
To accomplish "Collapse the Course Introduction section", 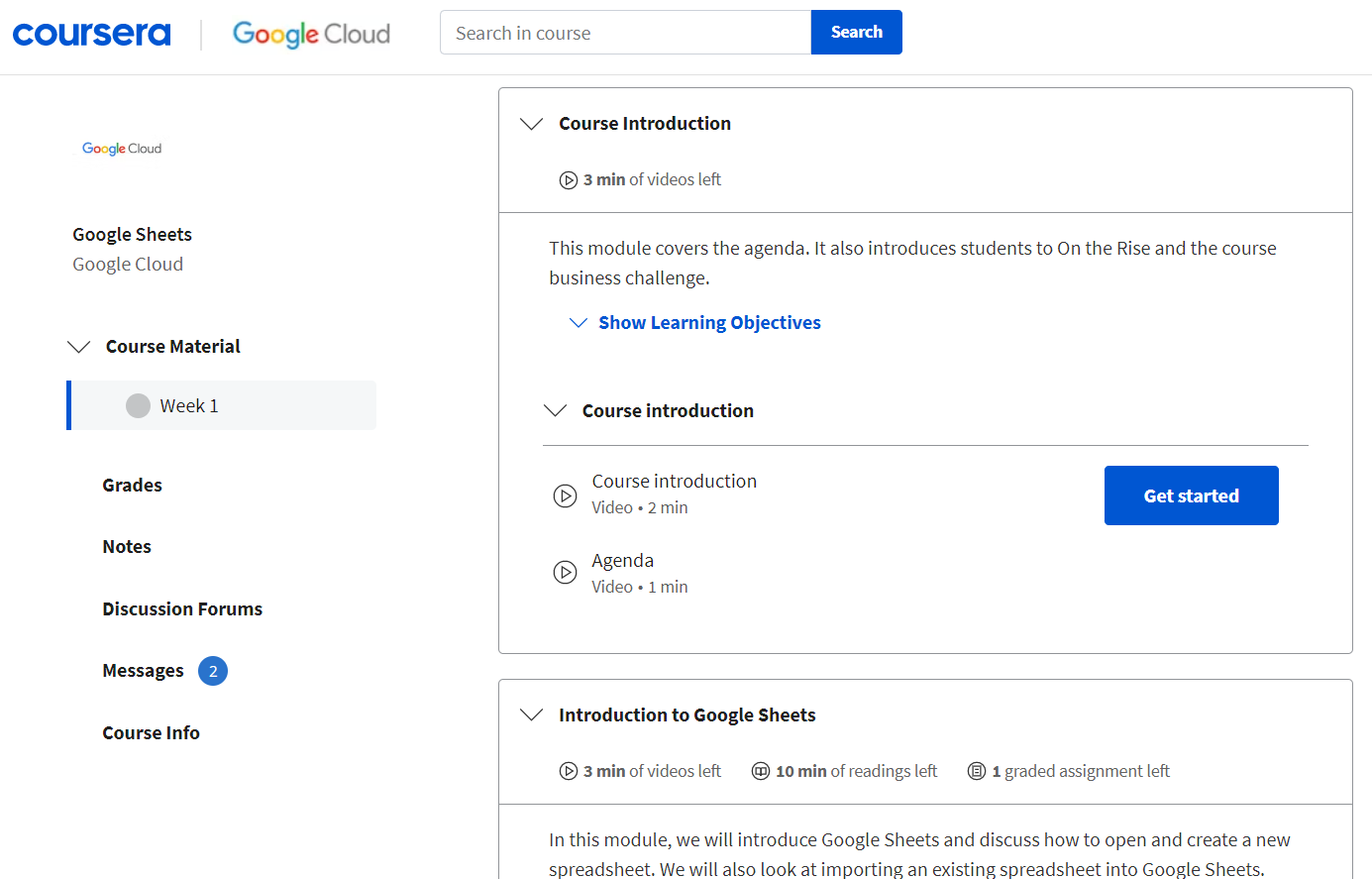I will pos(531,123).
